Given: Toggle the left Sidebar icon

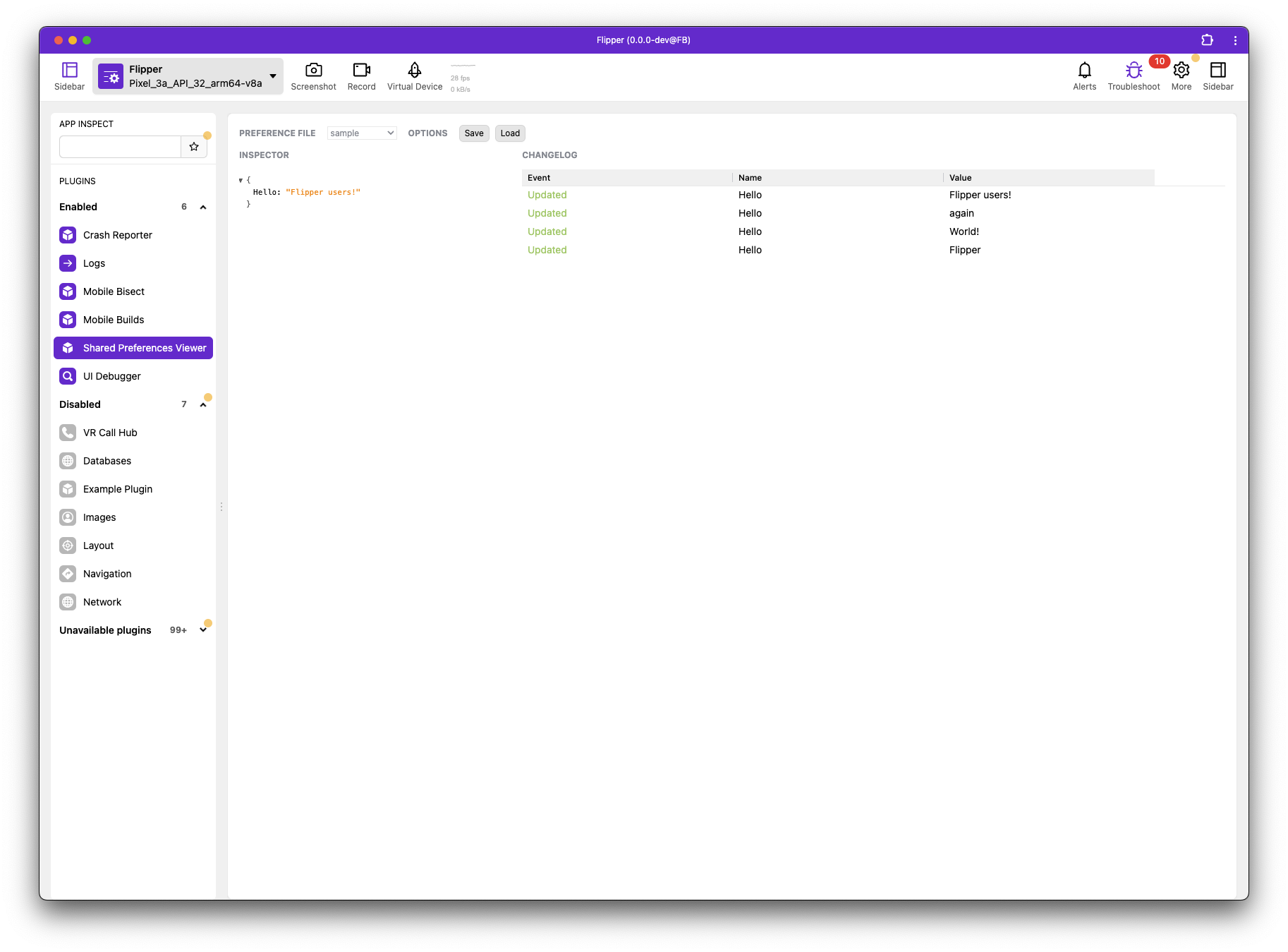Looking at the screenshot, I should tap(69, 70).
